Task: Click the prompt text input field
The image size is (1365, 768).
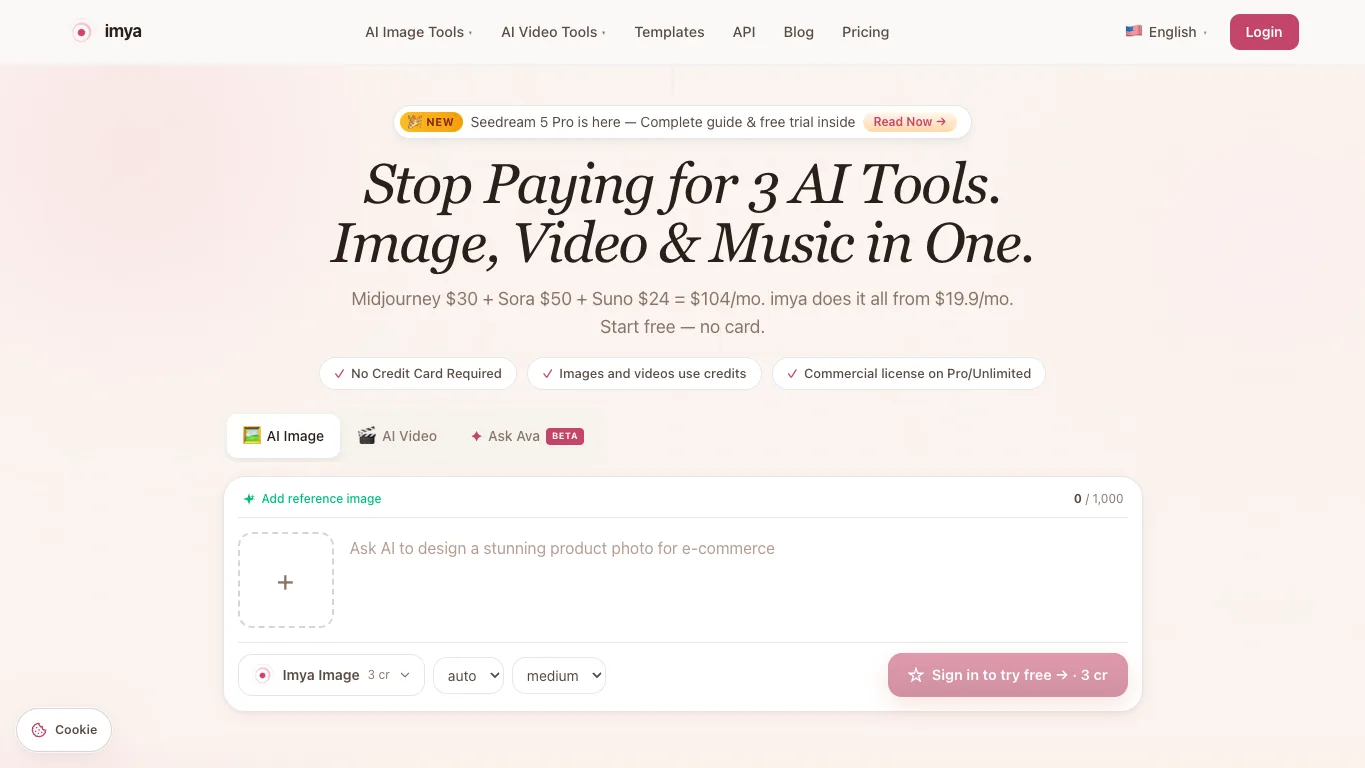Action: [738, 580]
